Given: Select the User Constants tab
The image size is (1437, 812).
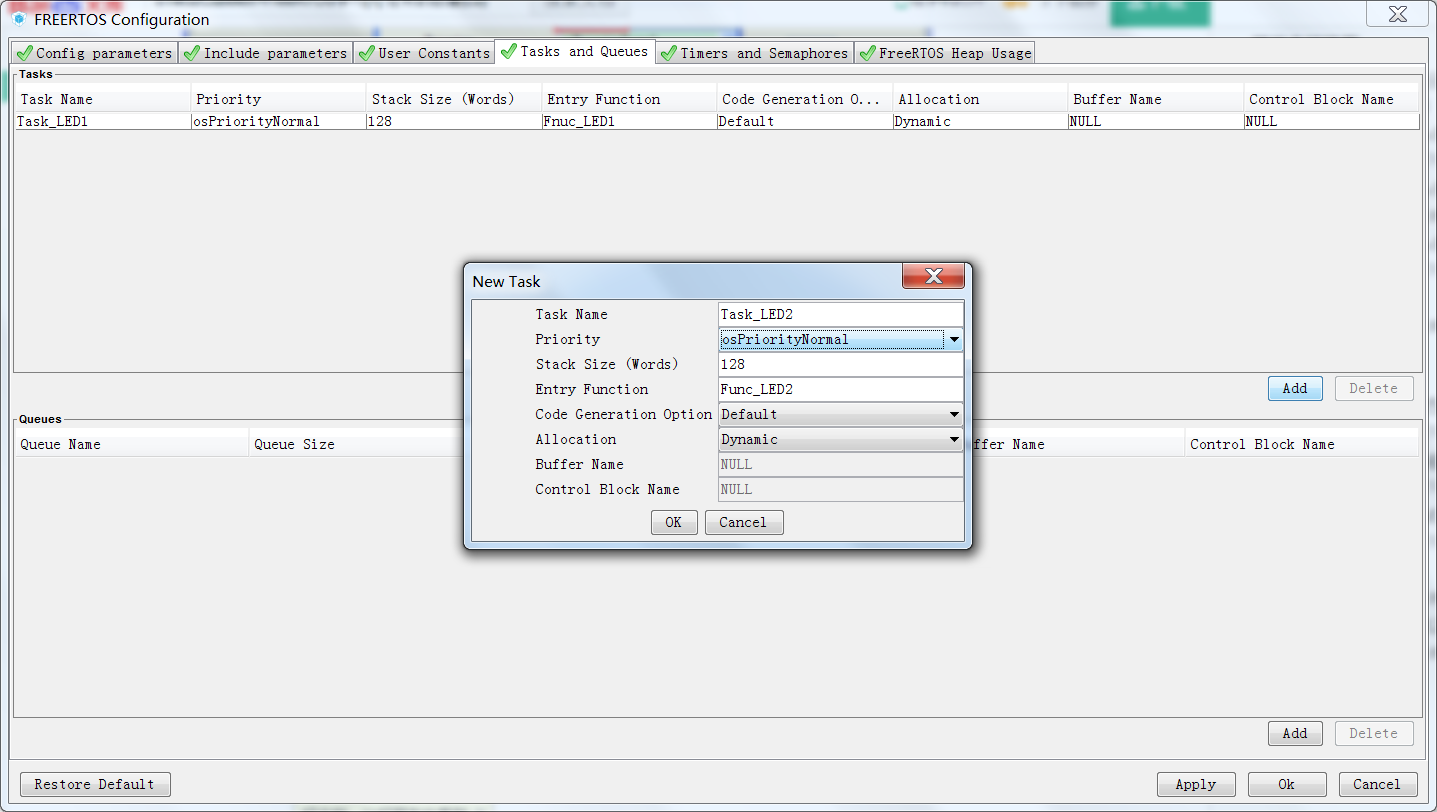Looking at the screenshot, I should click(424, 53).
